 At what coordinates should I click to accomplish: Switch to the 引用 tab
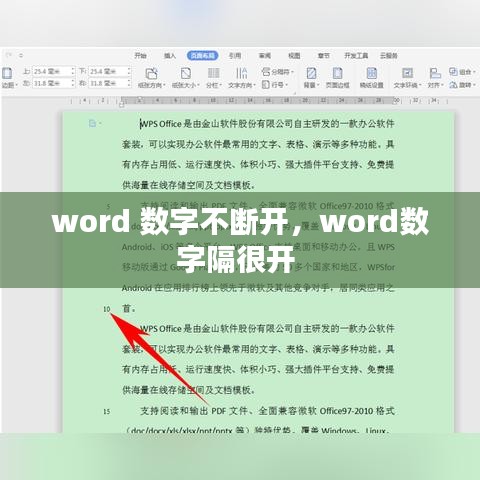[235, 56]
